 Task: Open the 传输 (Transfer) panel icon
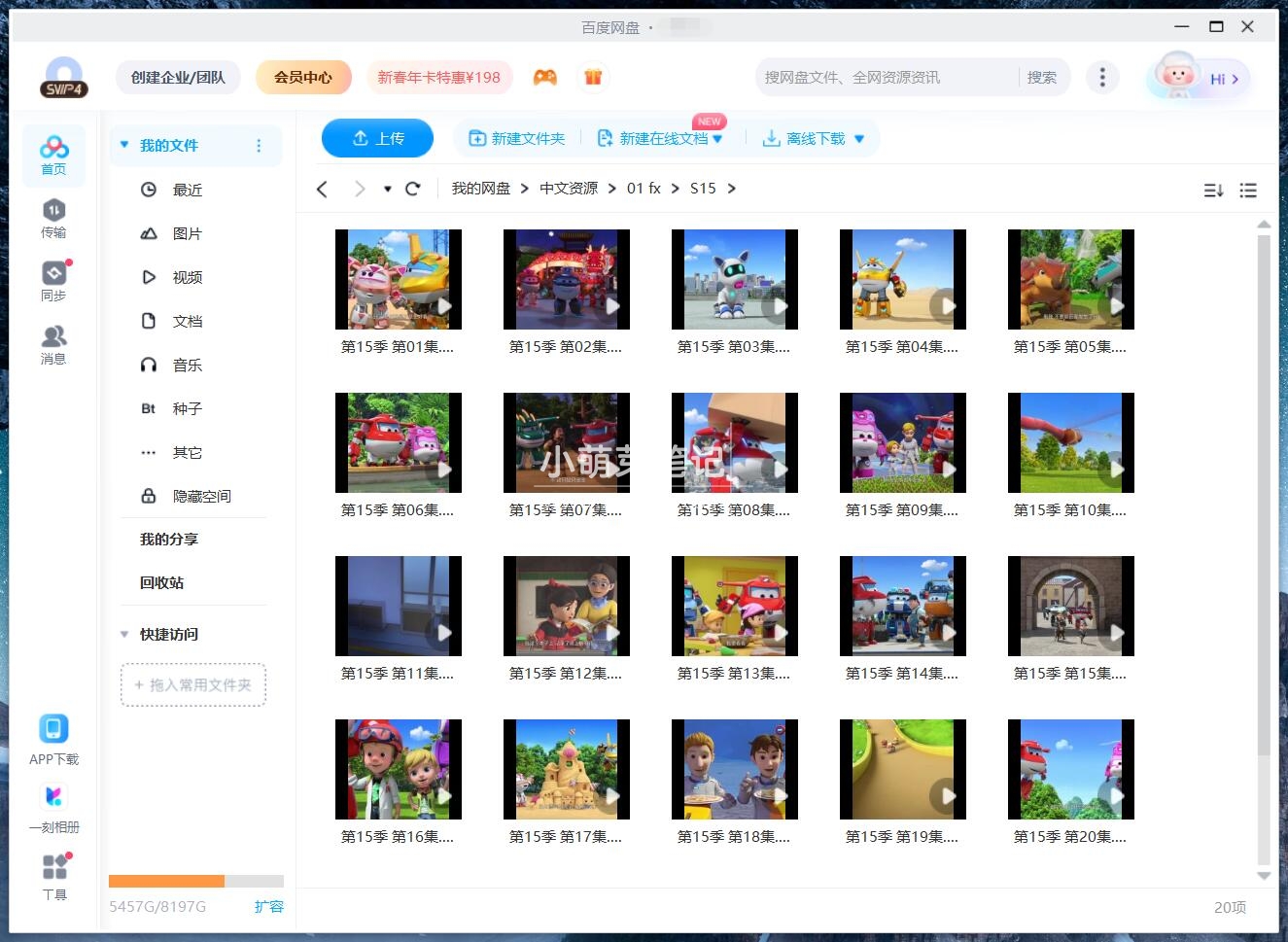point(54,216)
